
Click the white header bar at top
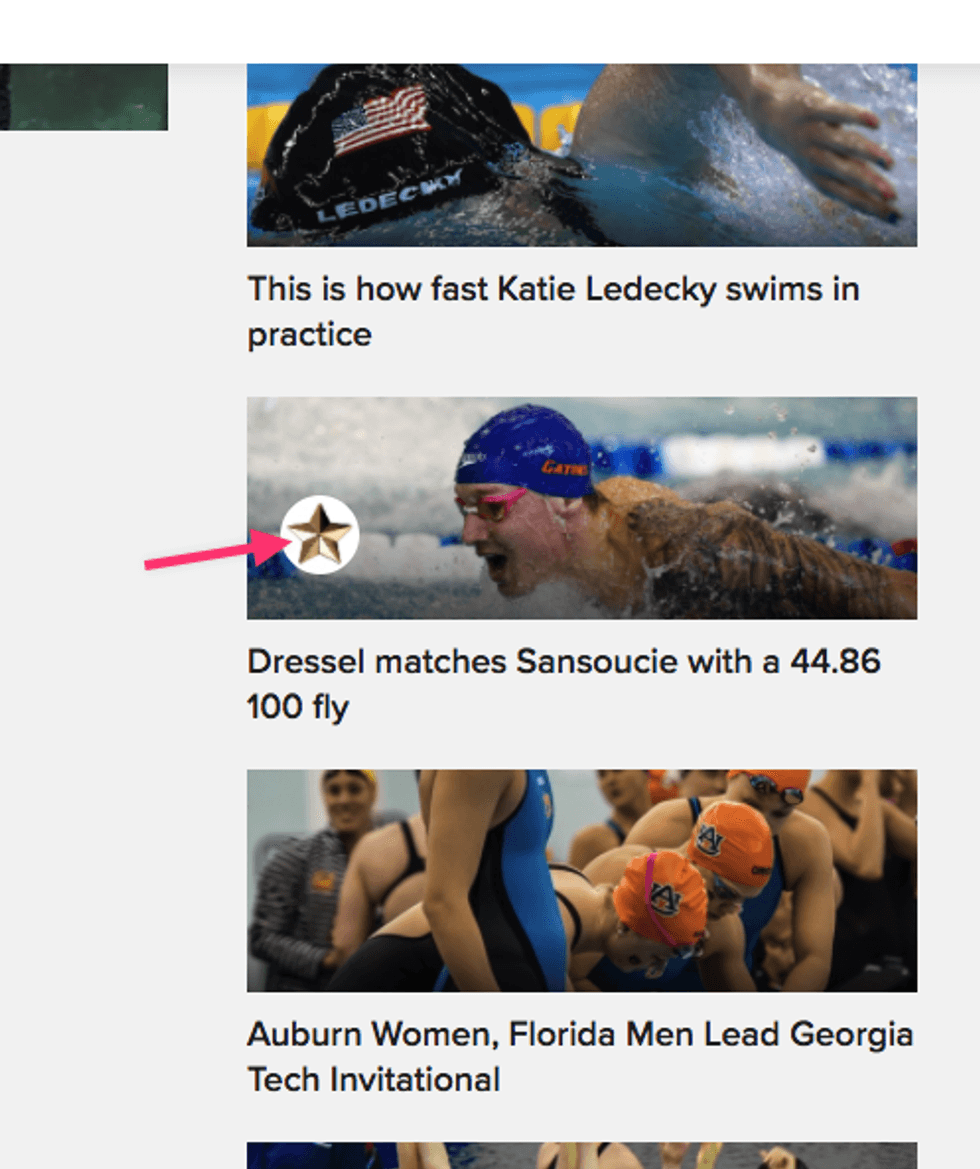point(490,31)
